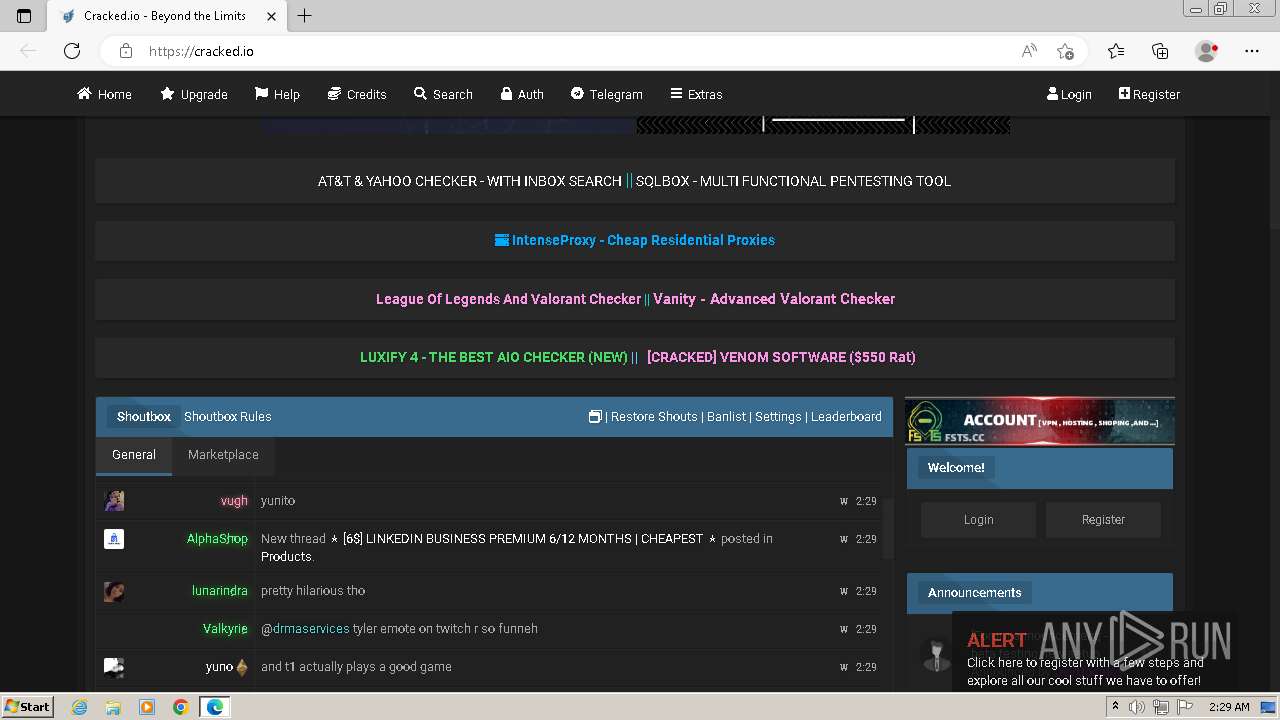Viewport: 1280px width, 720px height.
Task: Expand the Extras menu
Action: tap(696, 94)
